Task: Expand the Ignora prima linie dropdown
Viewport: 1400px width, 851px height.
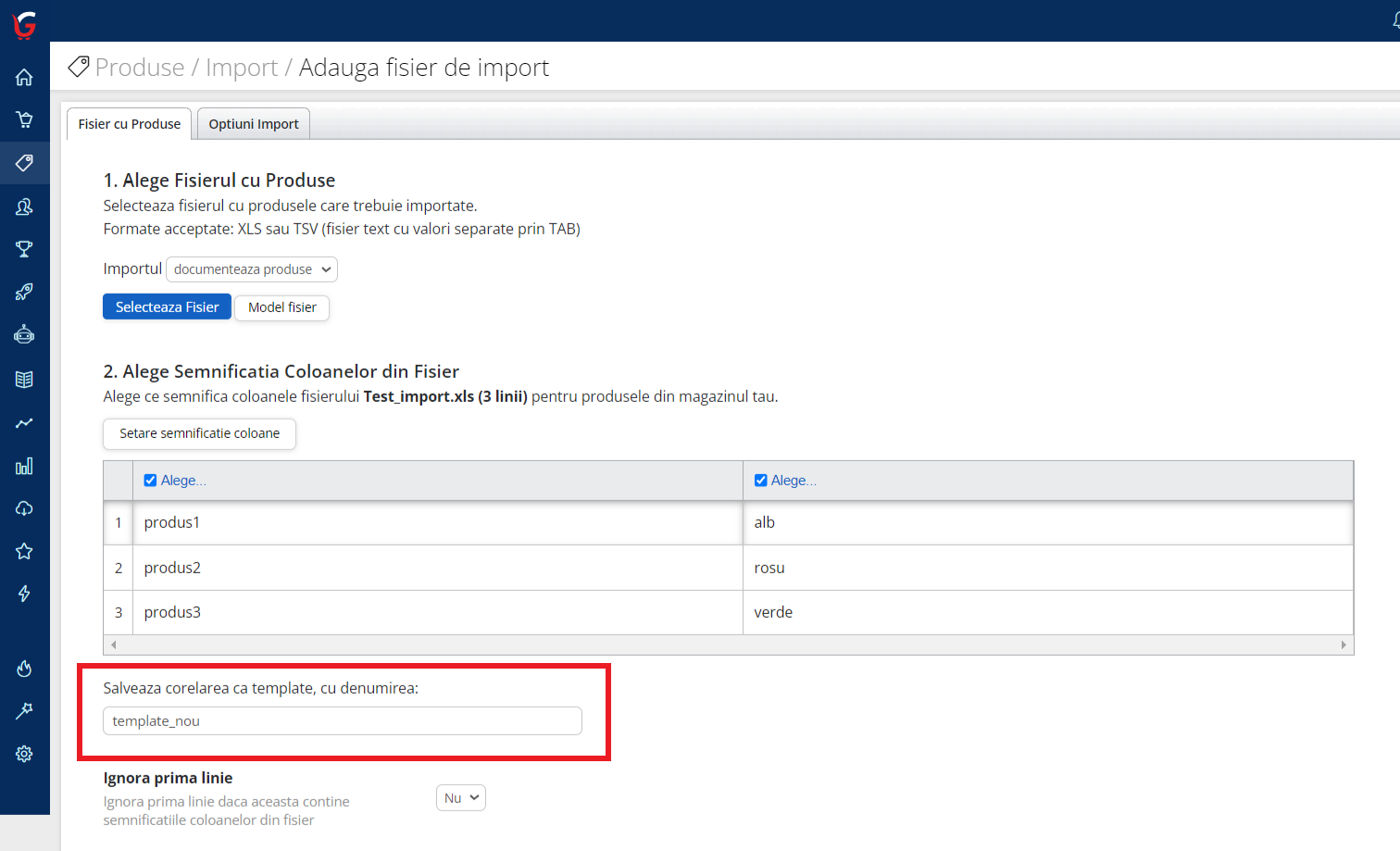Action: [460, 798]
